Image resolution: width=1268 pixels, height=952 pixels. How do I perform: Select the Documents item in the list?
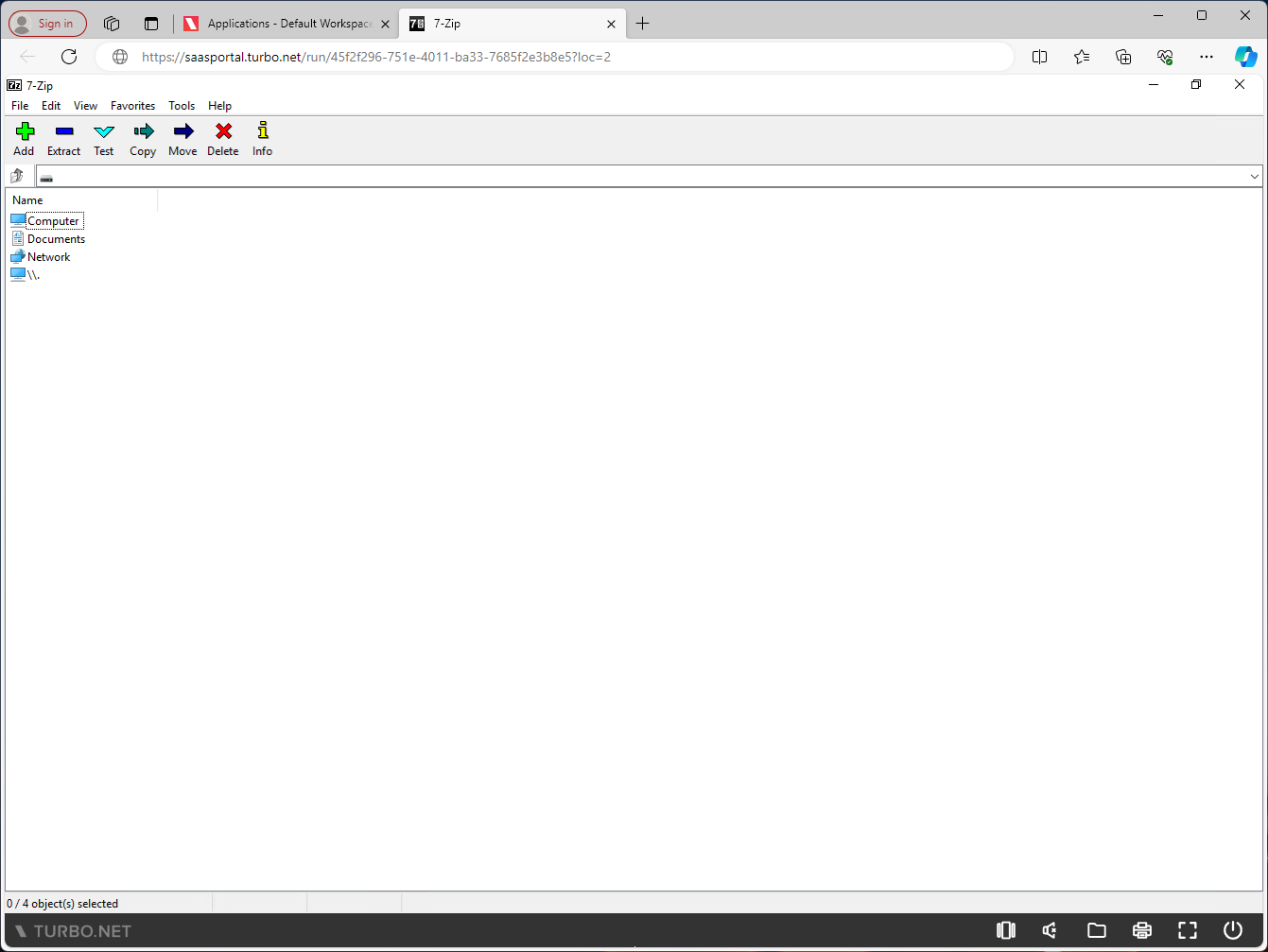[55, 238]
